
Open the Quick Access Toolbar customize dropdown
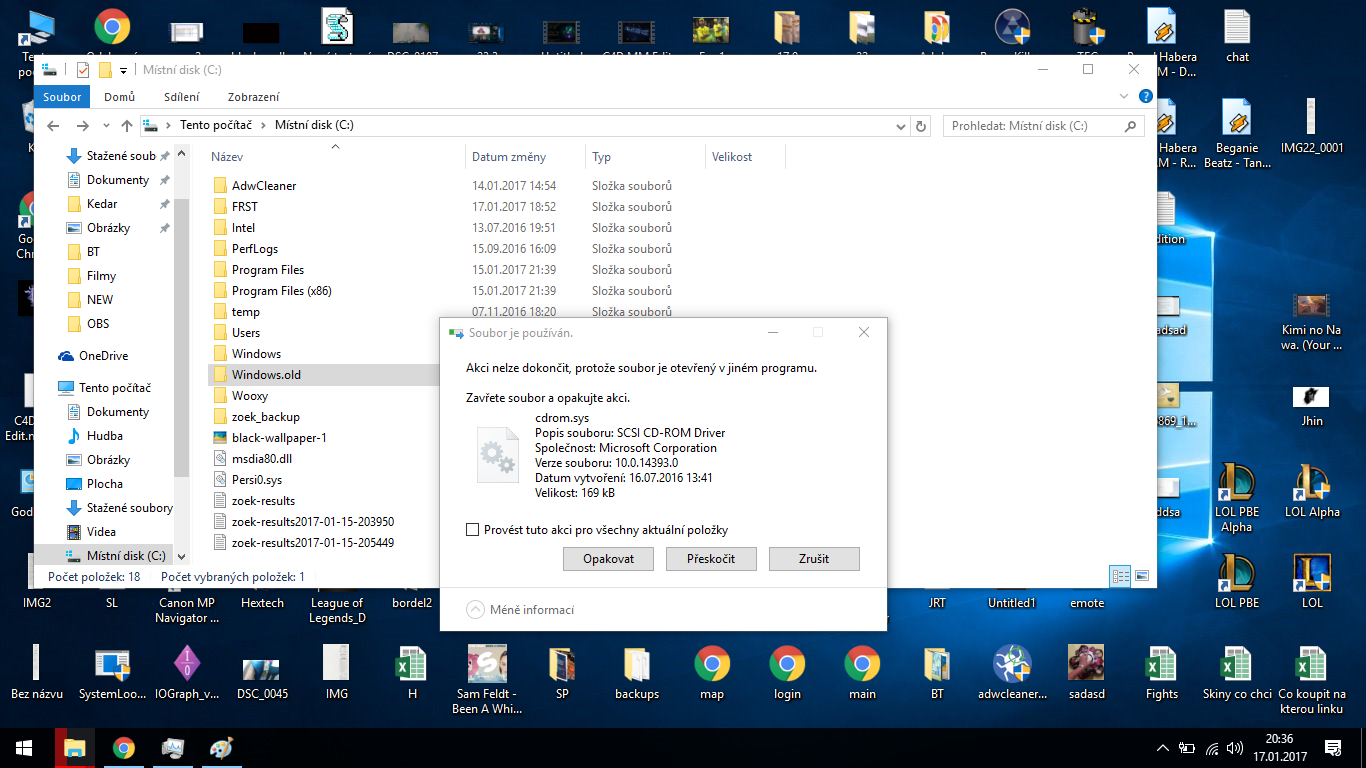coord(124,70)
